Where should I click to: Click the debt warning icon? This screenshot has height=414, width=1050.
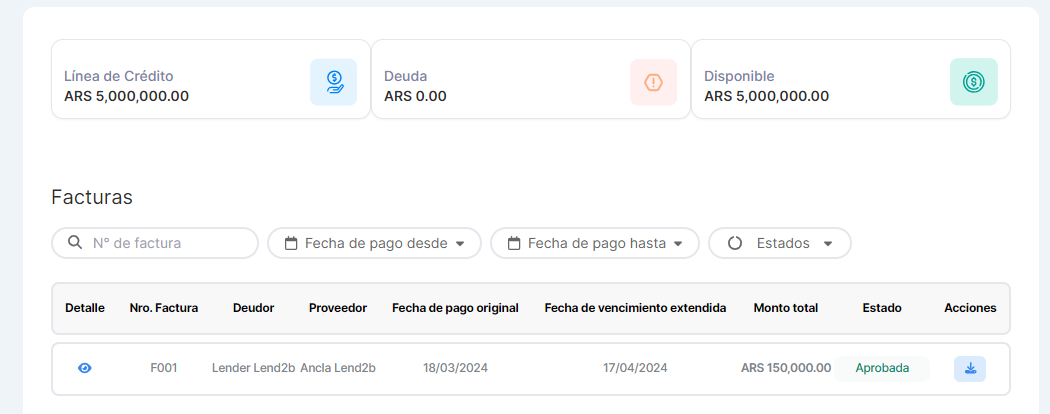(x=653, y=82)
